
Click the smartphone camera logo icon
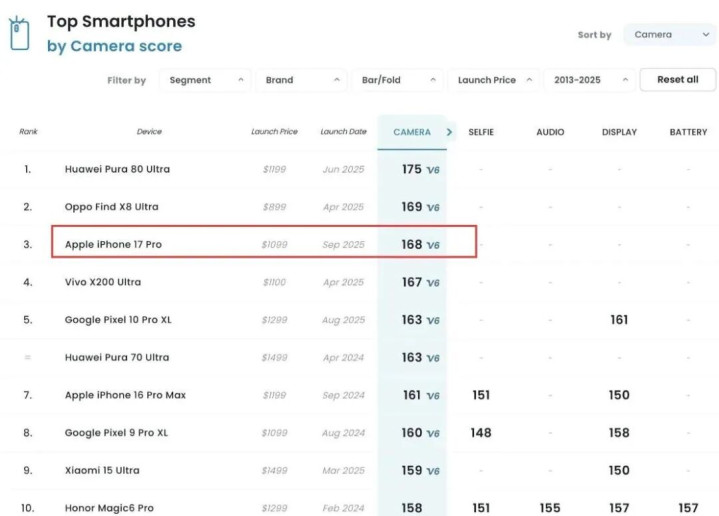click(19, 33)
